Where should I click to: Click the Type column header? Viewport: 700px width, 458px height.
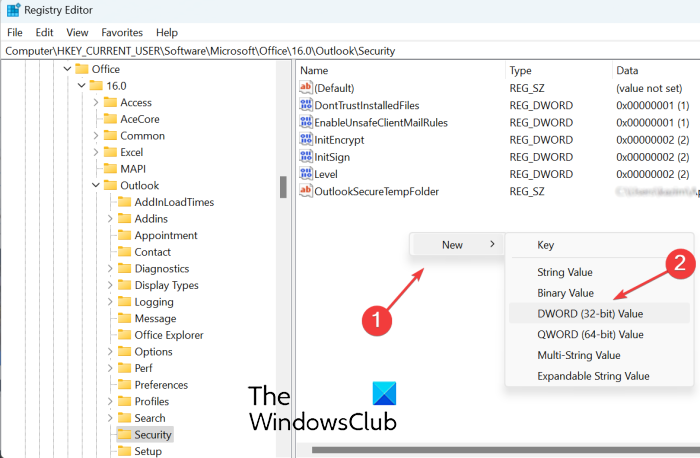coord(520,70)
